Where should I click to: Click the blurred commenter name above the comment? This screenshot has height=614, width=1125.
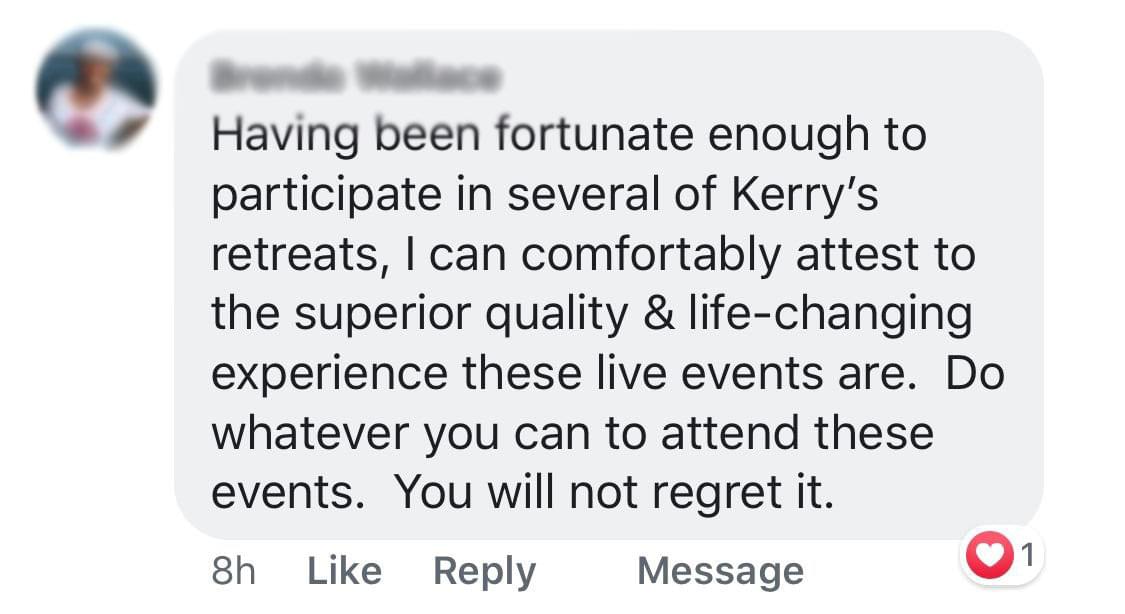(355, 76)
